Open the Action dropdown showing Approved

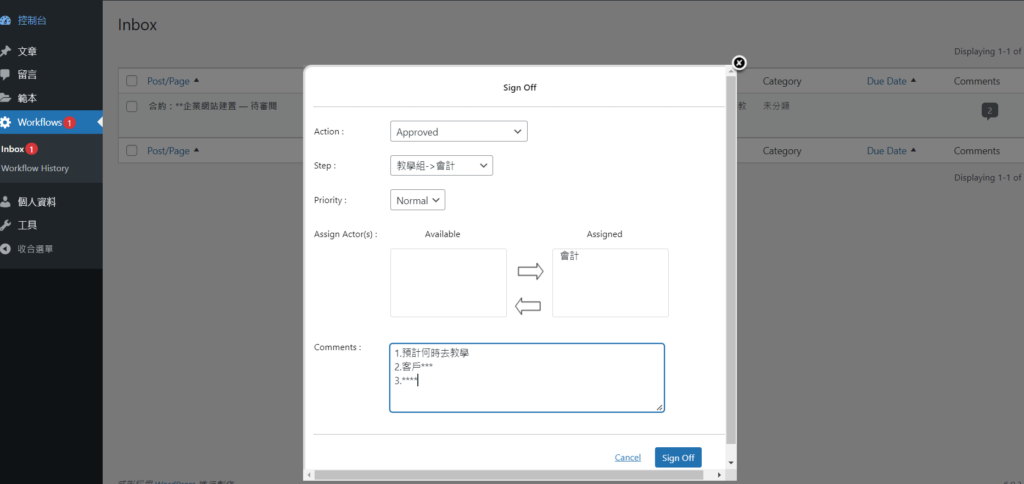(x=458, y=131)
